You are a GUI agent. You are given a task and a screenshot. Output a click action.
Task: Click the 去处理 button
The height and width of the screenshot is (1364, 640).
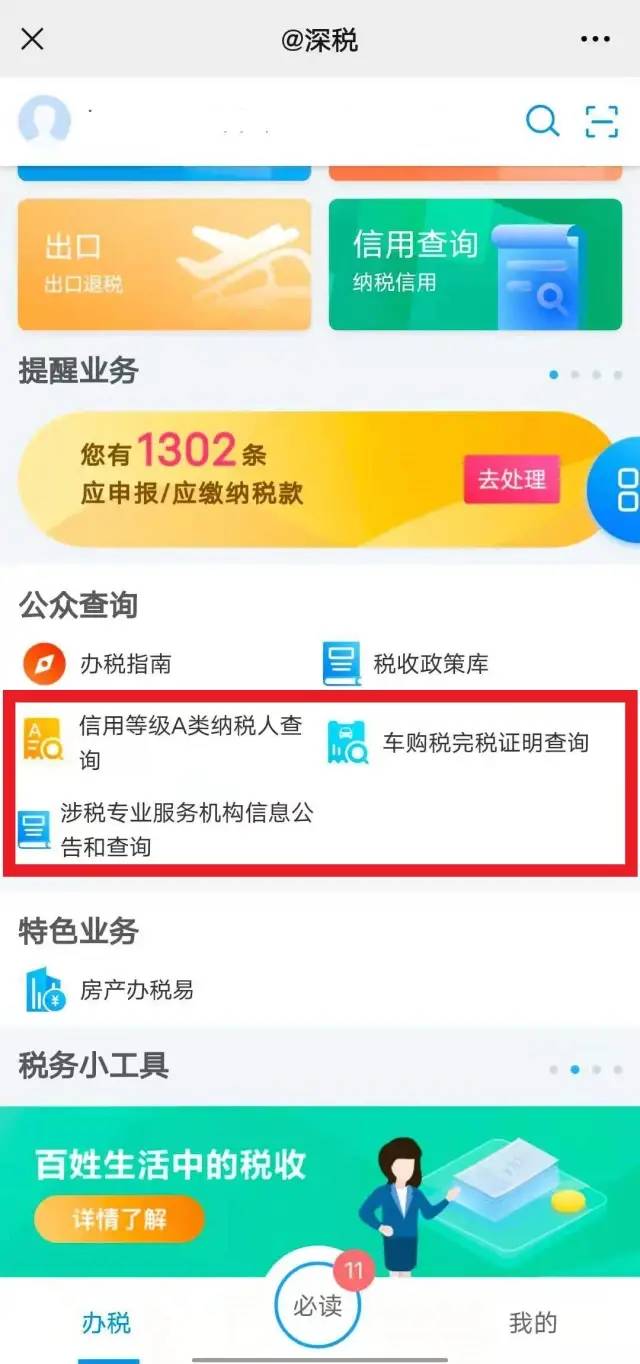511,479
